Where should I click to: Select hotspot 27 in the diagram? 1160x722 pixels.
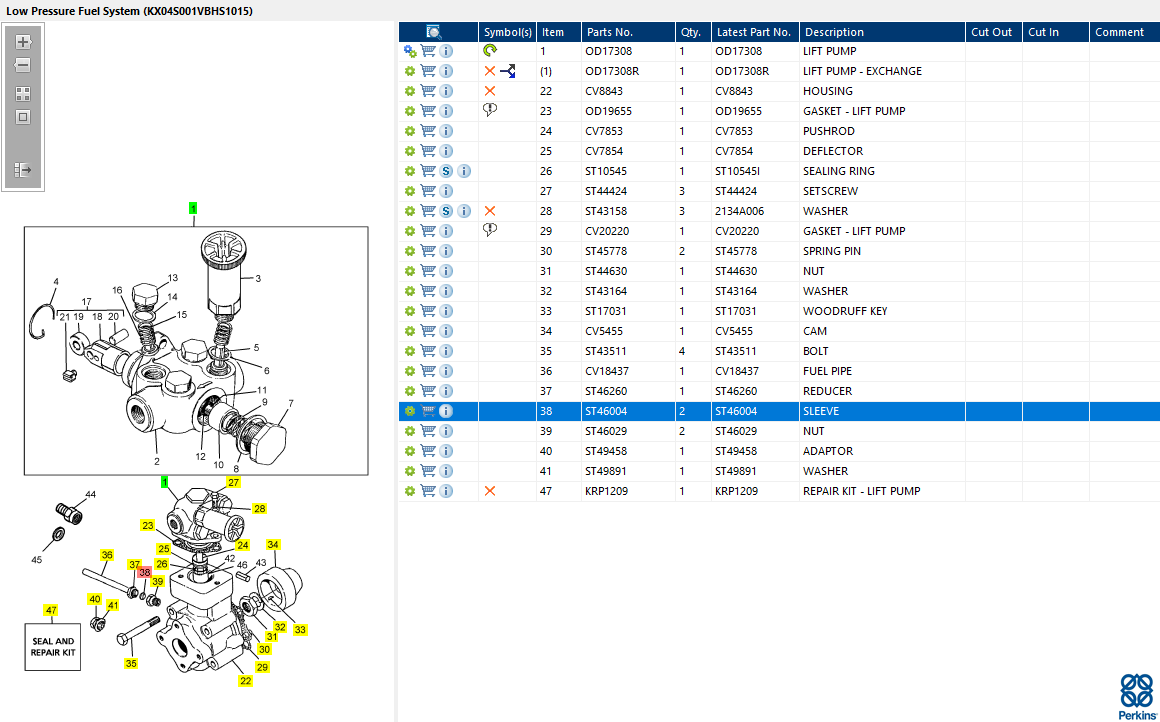(234, 482)
